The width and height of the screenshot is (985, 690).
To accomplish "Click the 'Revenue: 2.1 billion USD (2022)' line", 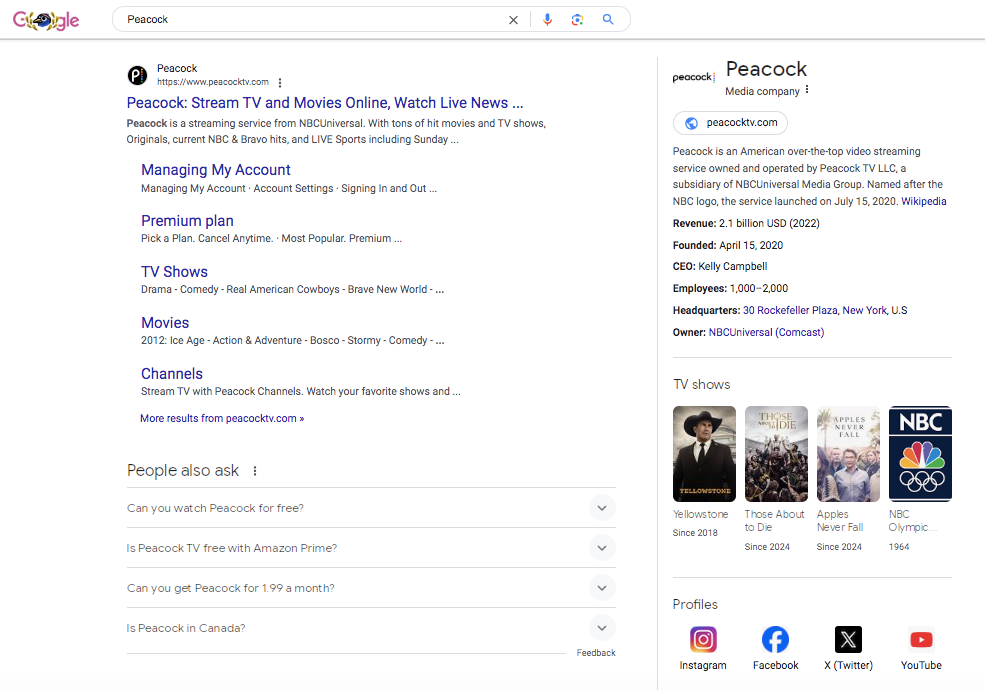I will pyautogui.click(x=746, y=223).
